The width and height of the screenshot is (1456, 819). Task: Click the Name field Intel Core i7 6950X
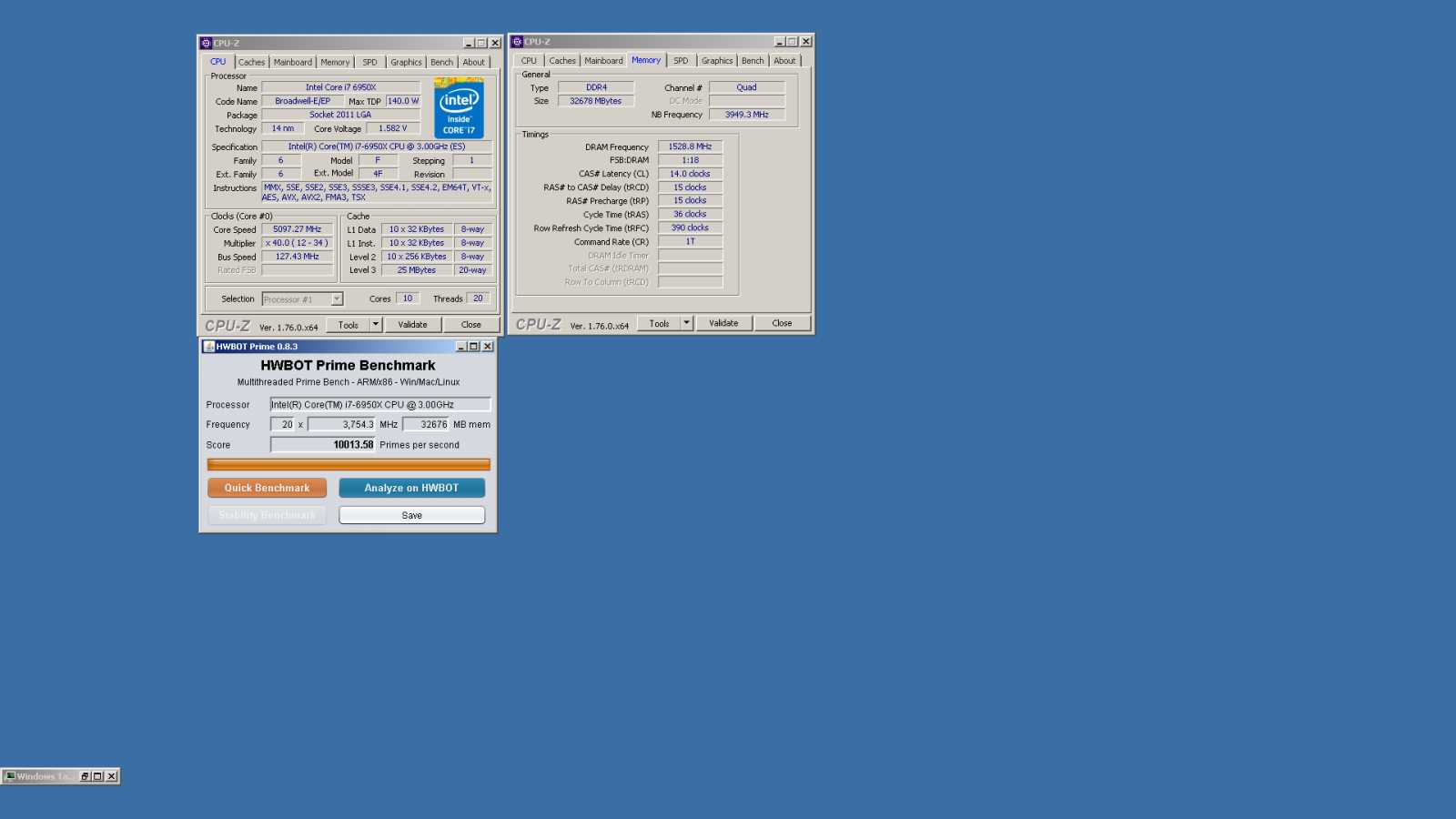point(341,87)
